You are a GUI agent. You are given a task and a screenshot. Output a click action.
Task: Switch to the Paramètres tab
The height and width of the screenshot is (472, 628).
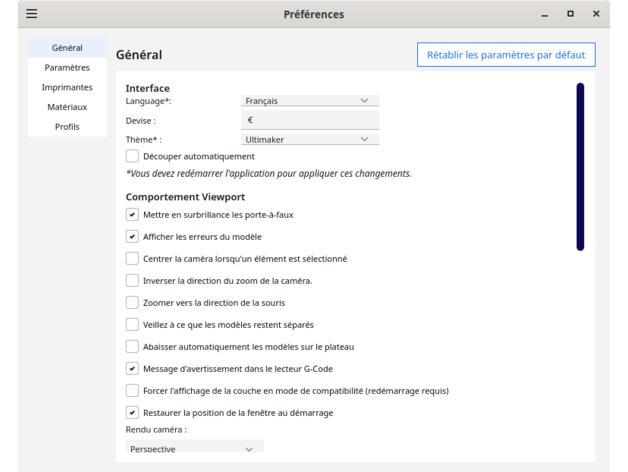pyautogui.click(x=67, y=68)
